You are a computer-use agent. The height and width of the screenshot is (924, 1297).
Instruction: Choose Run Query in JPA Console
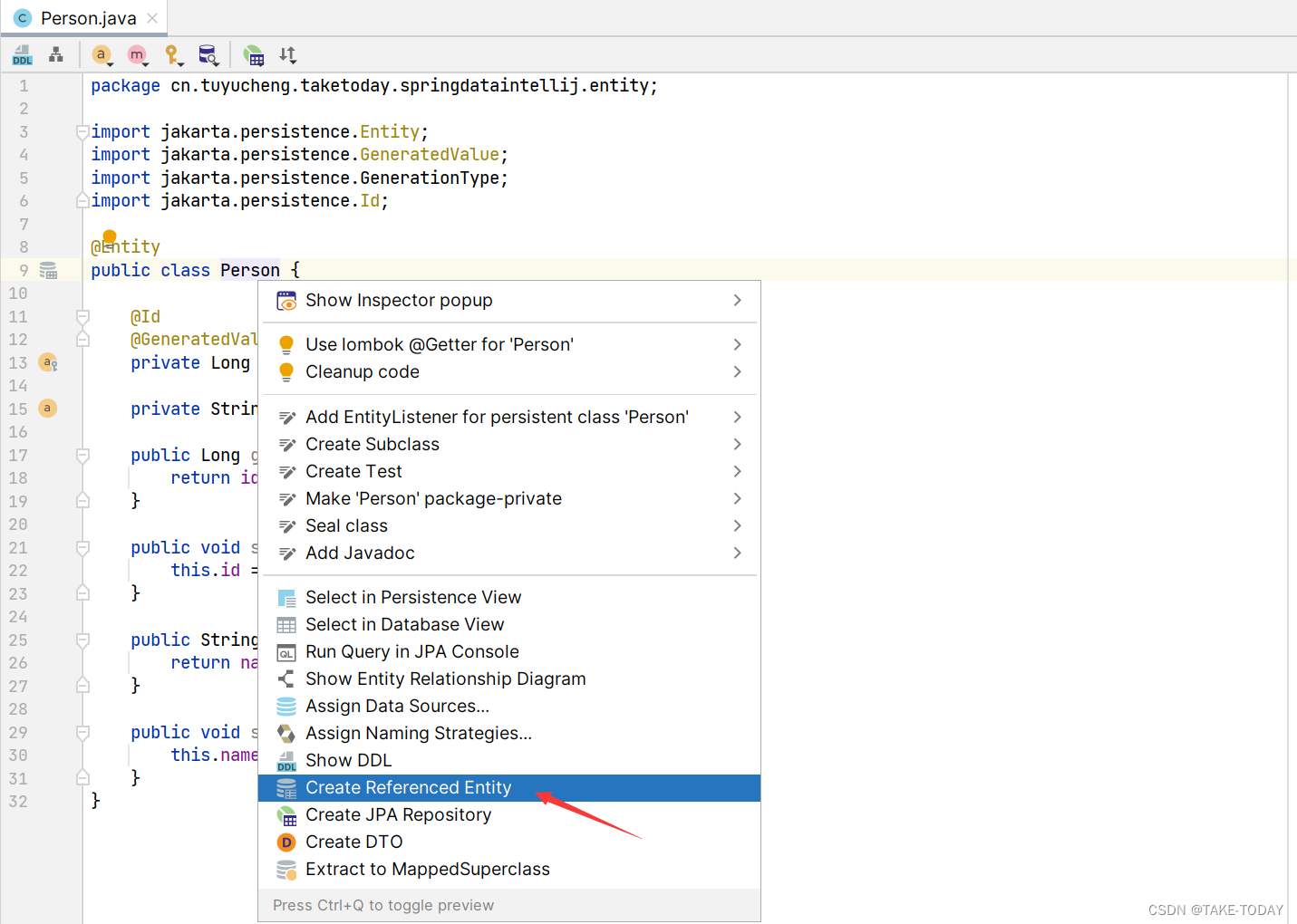pos(509,651)
